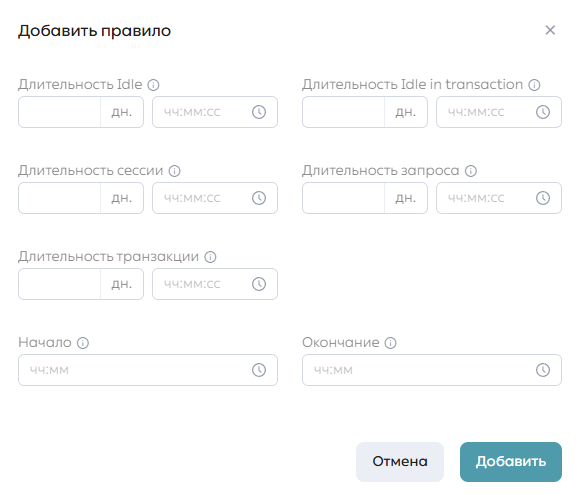
Task: Open info hint for Длительность транзакции
Action: point(210,257)
